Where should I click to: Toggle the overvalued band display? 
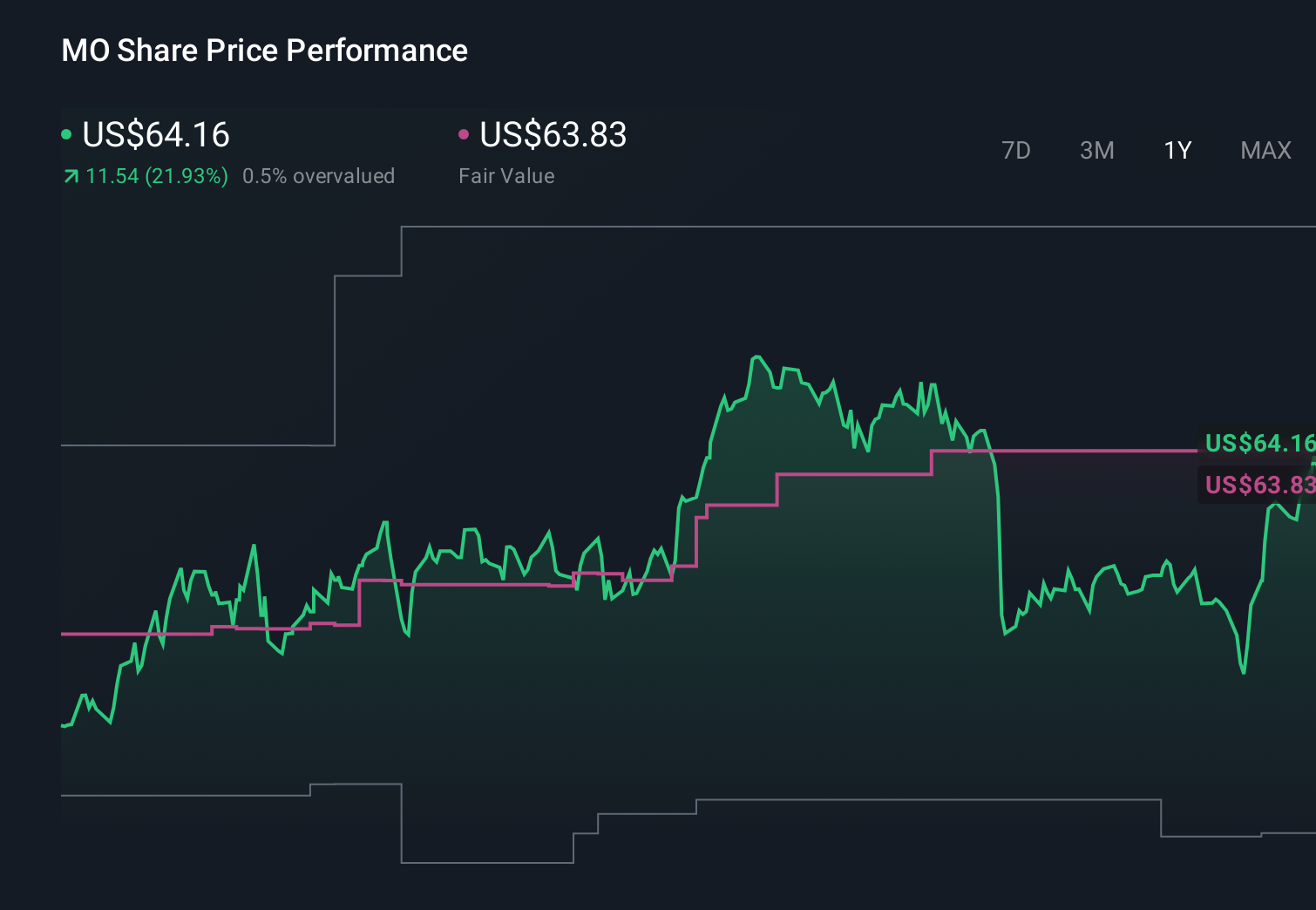319,176
